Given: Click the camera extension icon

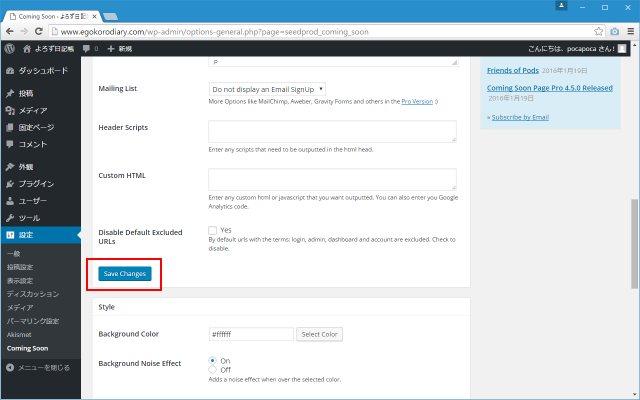Looking at the screenshot, I should click(x=615, y=31).
